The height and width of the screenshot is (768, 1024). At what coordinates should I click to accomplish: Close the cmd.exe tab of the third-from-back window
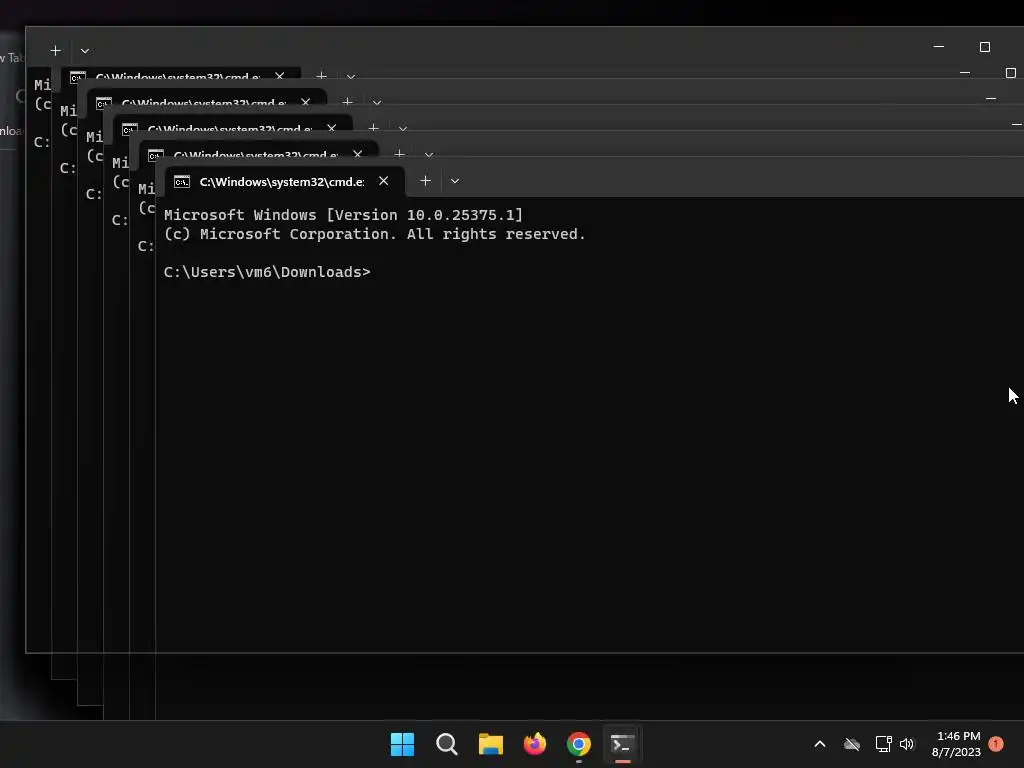[306, 102]
